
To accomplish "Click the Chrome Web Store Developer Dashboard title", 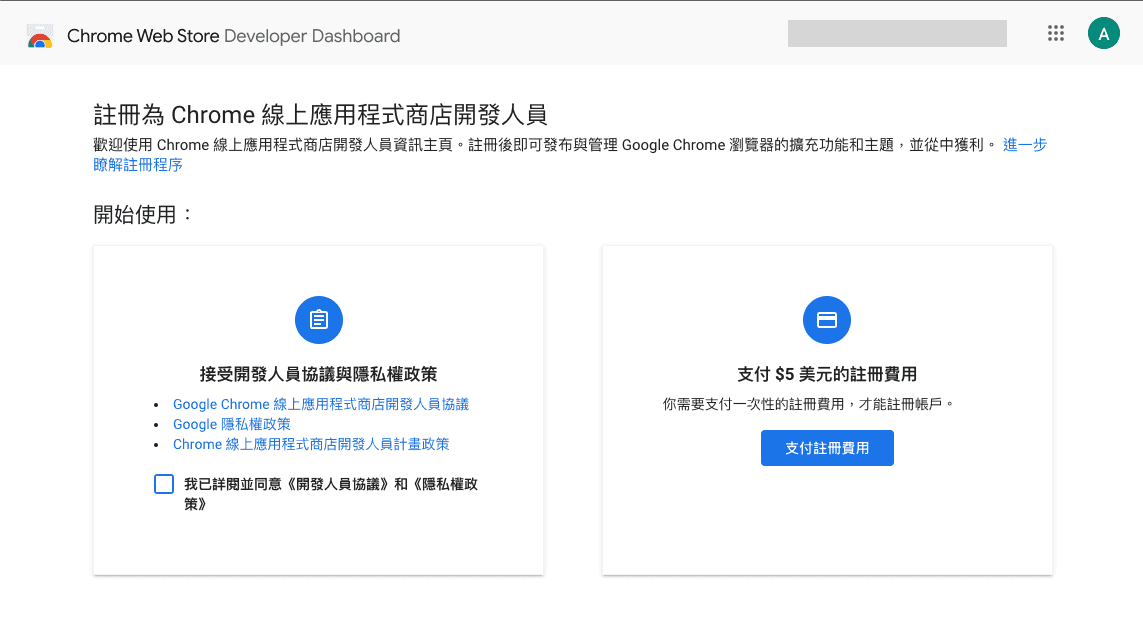I will click(x=233, y=36).
